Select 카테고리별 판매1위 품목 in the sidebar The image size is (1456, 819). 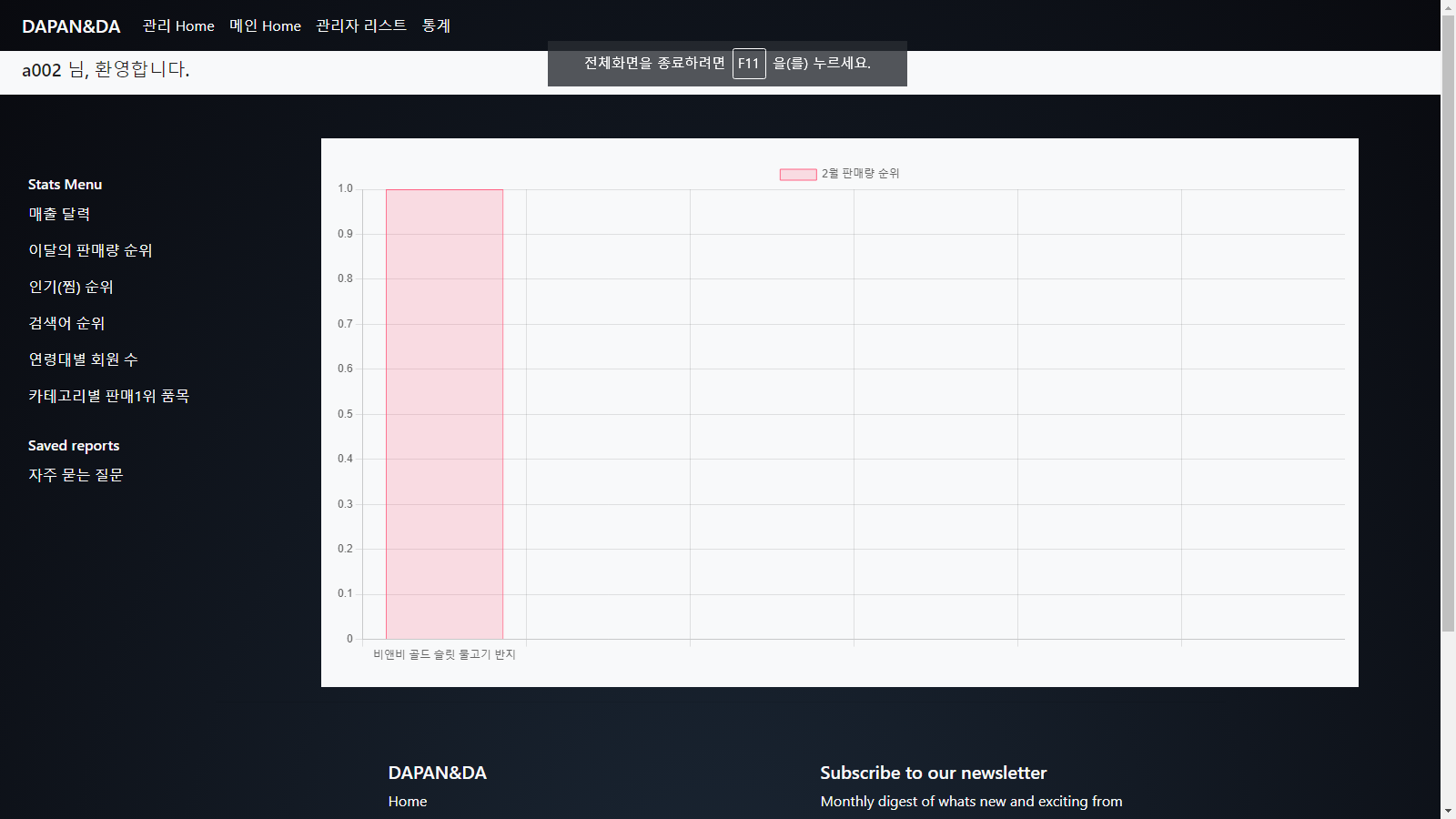108,396
